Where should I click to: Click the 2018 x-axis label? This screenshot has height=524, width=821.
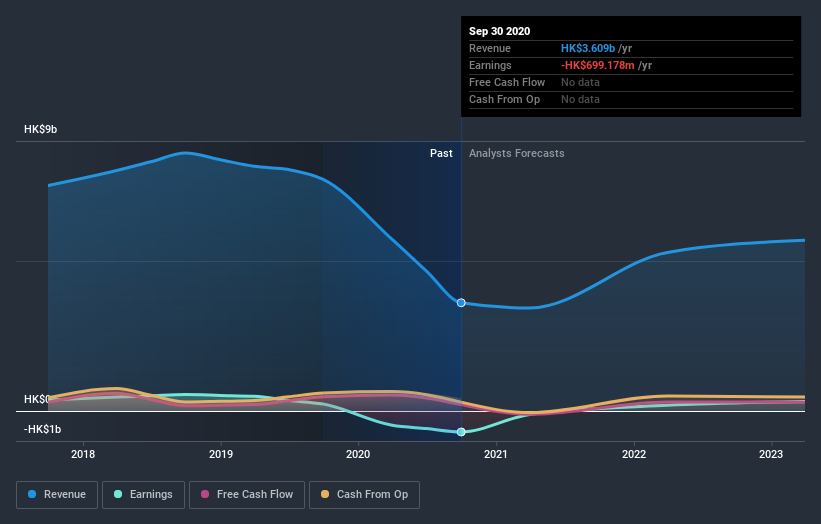[83, 454]
